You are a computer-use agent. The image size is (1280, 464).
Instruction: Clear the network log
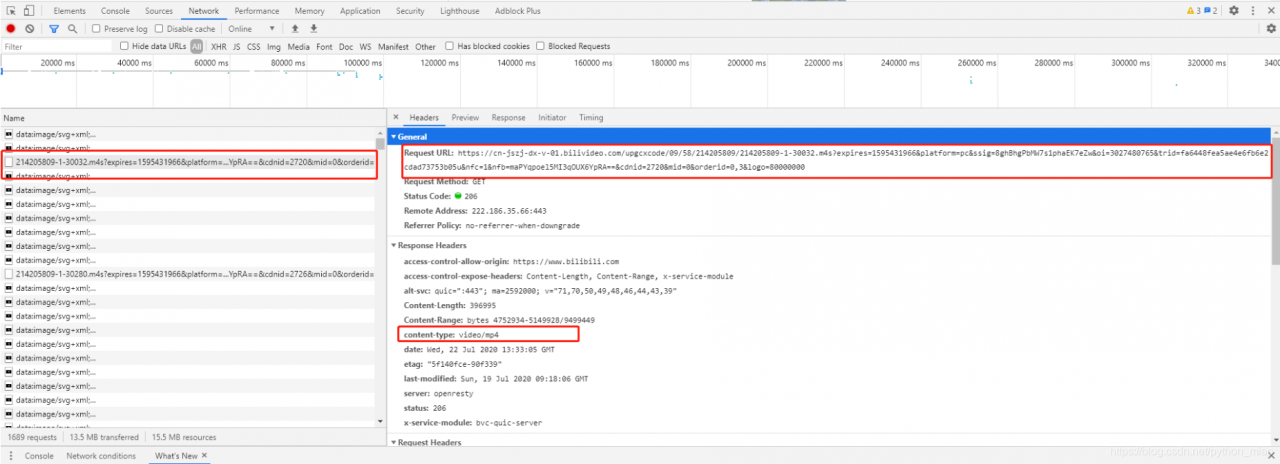(x=30, y=29)
